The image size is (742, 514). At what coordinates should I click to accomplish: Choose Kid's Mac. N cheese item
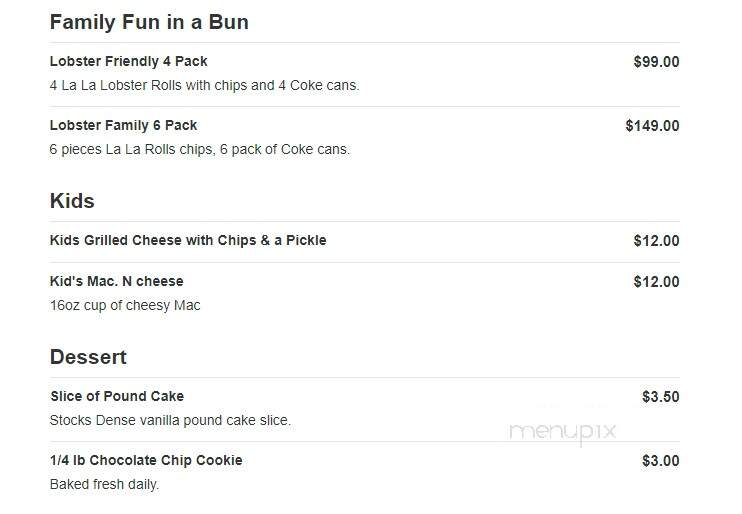[116, 281]
